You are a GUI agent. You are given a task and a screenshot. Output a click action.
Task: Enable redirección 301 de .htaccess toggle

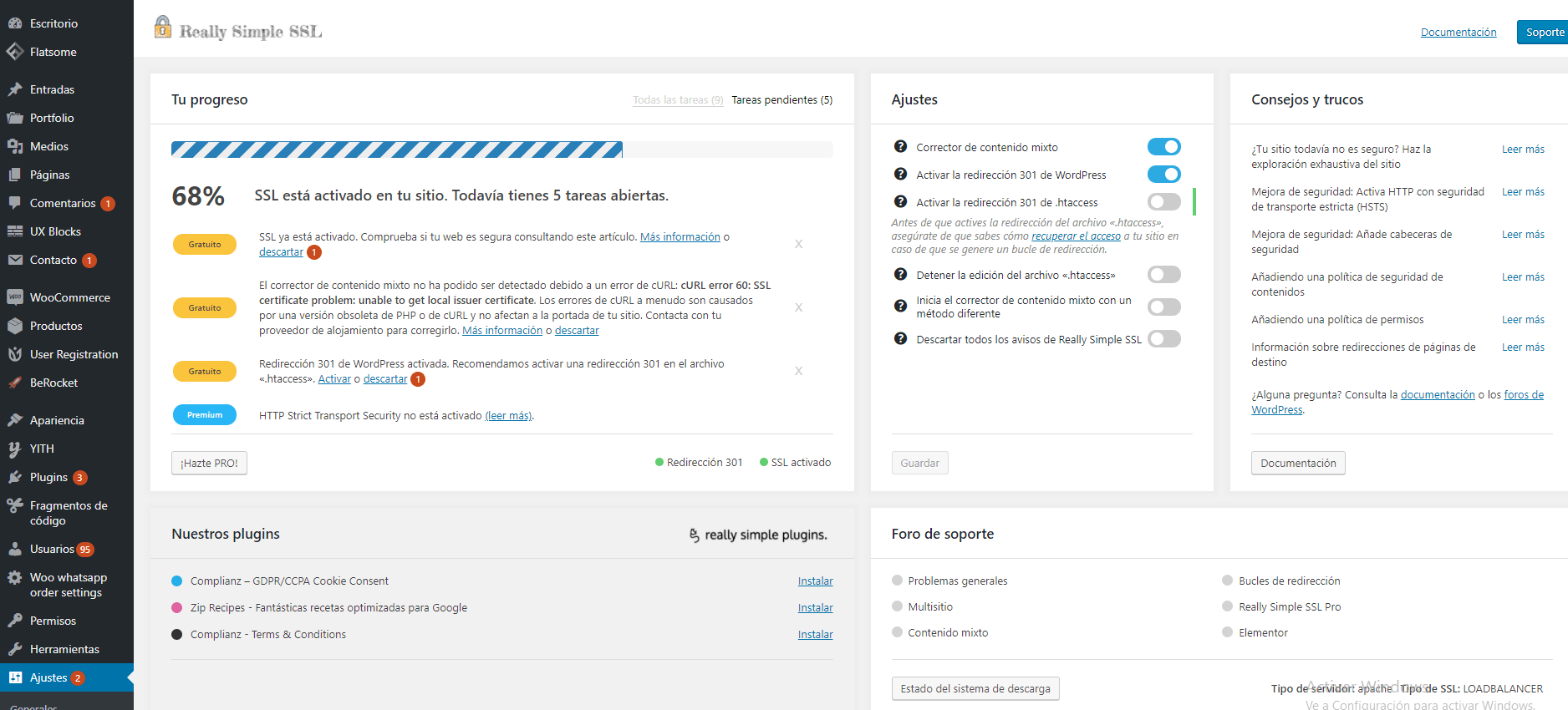pos(1163,201)
